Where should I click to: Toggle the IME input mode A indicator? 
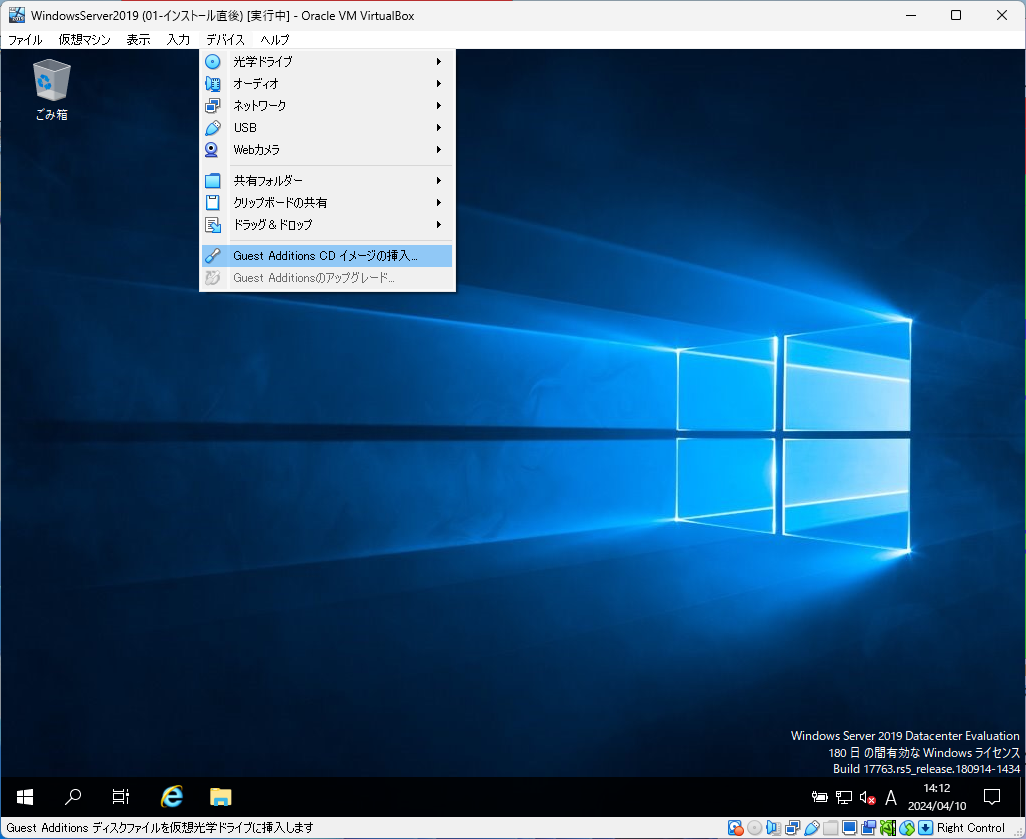point(891,797)
